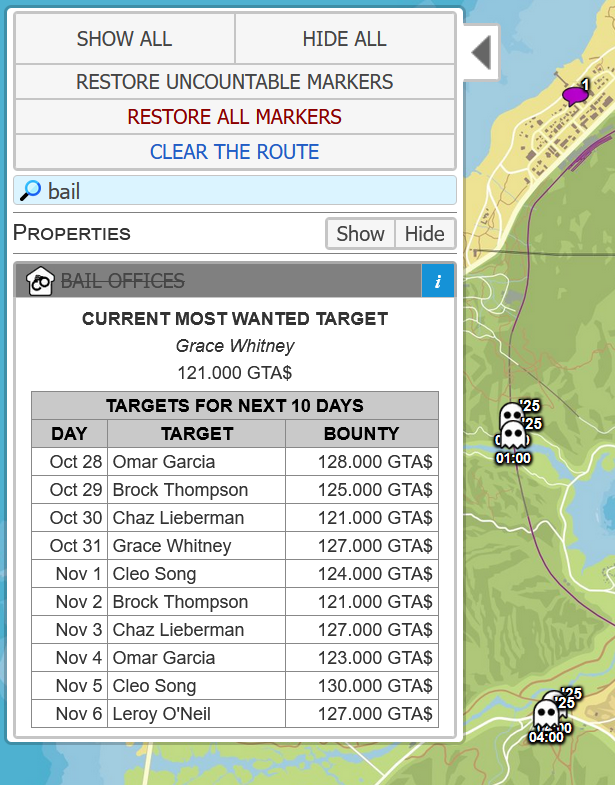The width and height of the screenshot is (615, 785).
Task: Click Brock Thompson in the Oct 29 row
Action: pos(180,490)
